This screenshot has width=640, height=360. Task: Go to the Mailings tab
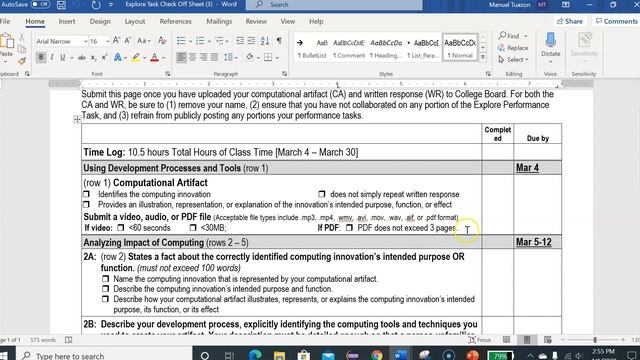219,21
